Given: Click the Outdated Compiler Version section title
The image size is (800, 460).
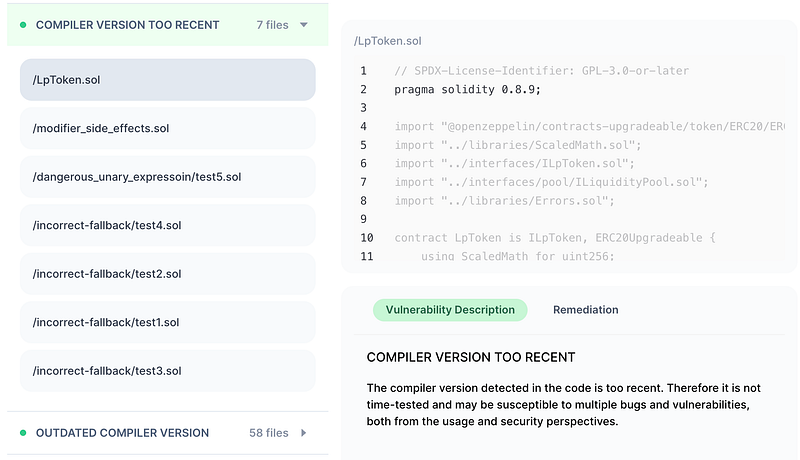Looking at the screenshot, I should pos(122,433).
